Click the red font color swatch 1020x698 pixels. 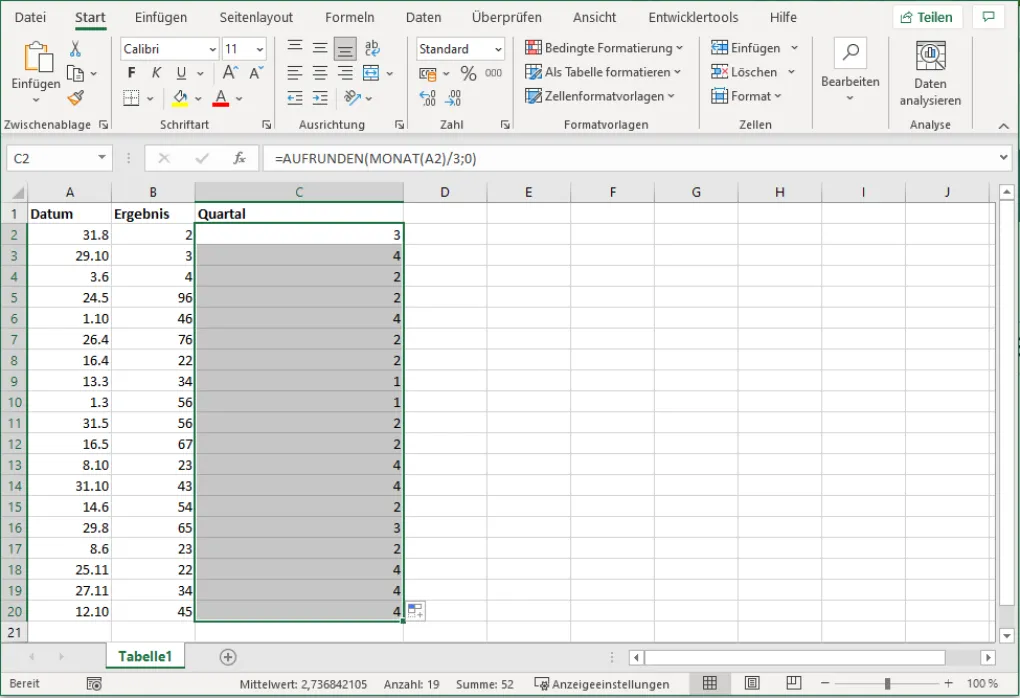[221, 98]
